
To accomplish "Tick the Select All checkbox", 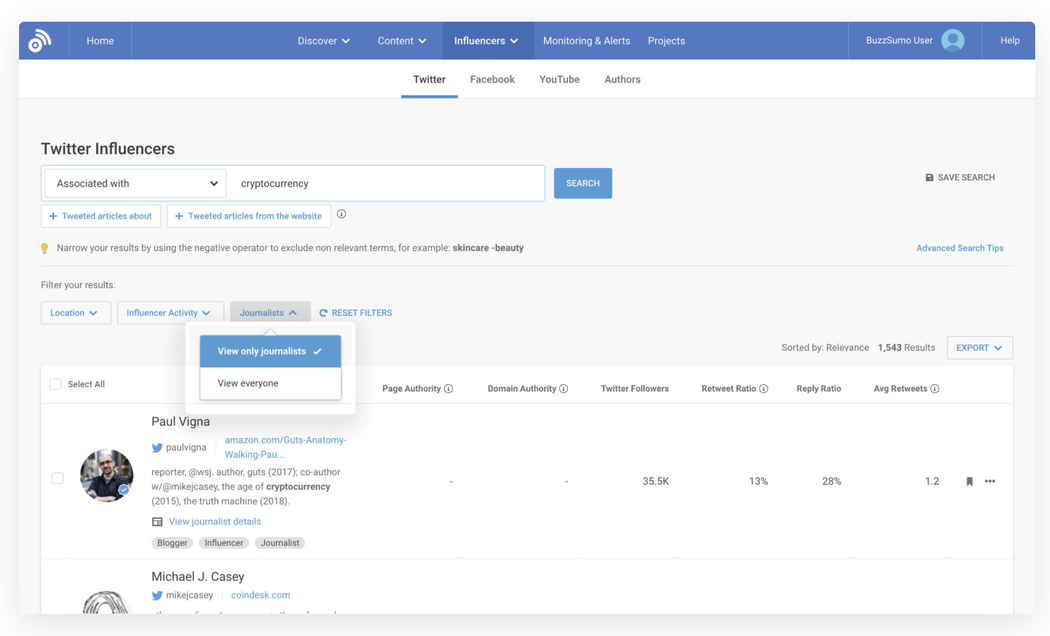I will [x=56, y=384].
